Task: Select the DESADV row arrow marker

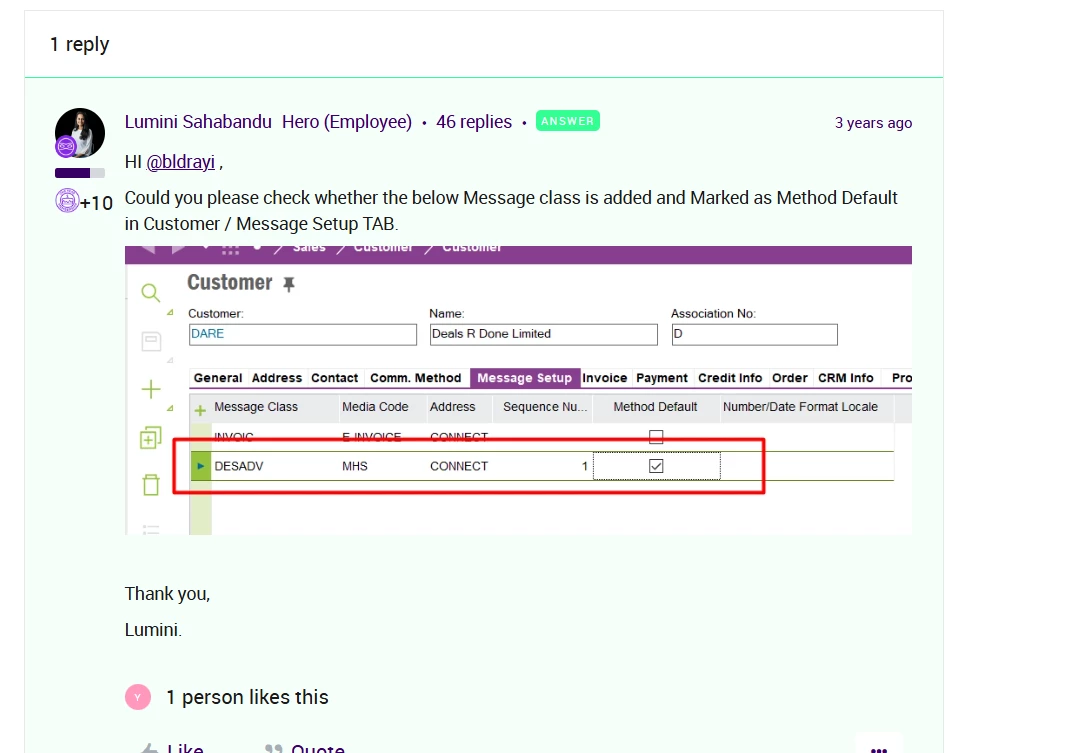Action: pos(201,466)
